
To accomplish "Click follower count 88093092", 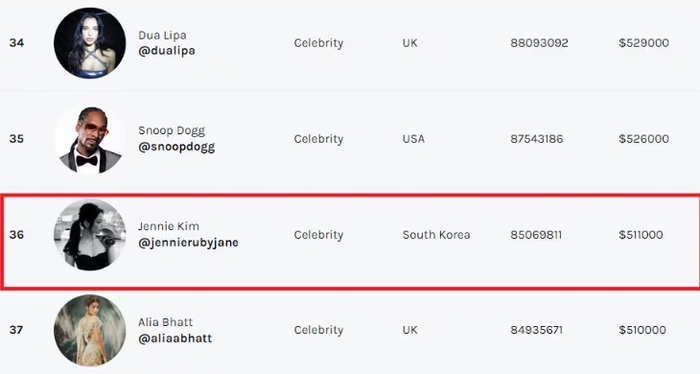I will tap(539, 43).
